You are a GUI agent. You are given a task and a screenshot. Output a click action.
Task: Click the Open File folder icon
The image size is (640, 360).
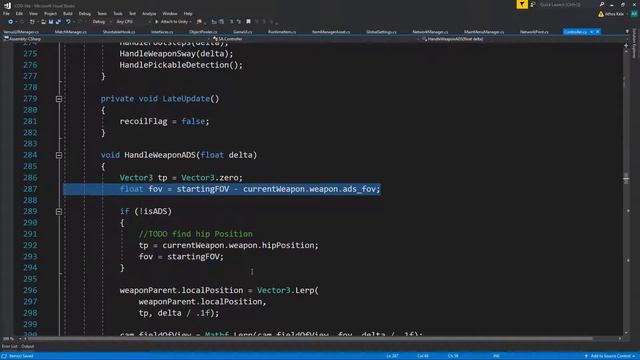43,22
